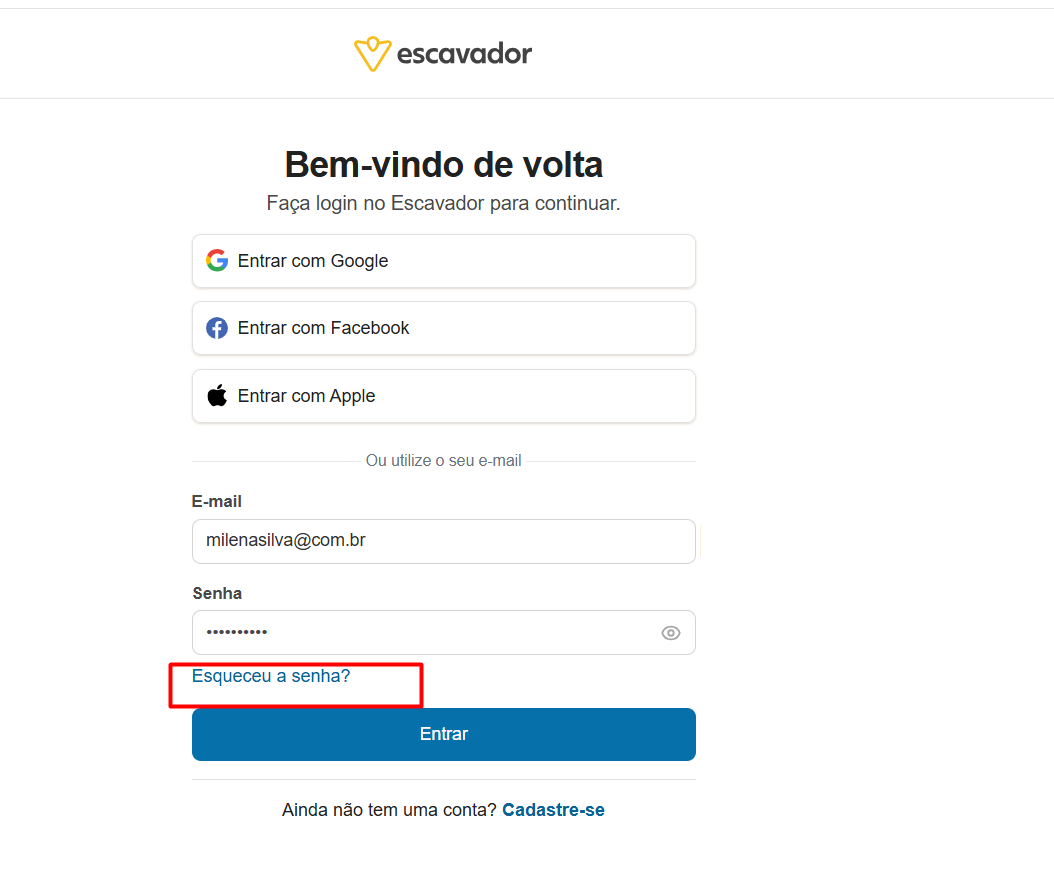Click the E-mail field label

[216, 501]
